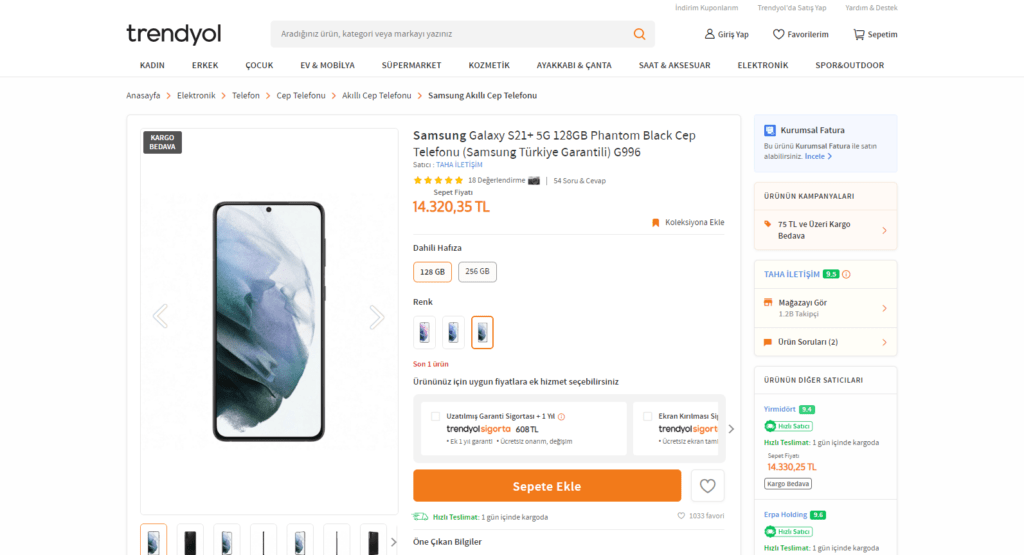Show next product image with right arrow
This screenshot has height=555, width=1024.
(x=376, y=317)
